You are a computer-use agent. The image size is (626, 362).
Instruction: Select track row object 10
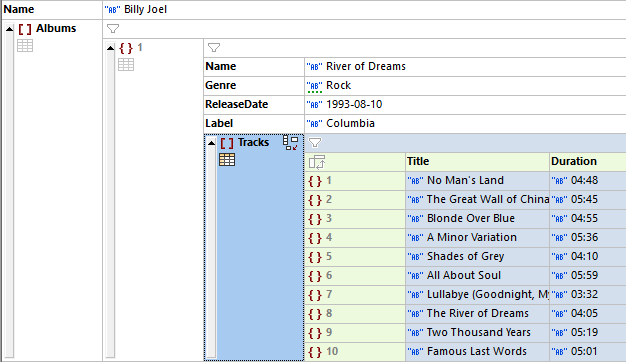pos(355,352)
